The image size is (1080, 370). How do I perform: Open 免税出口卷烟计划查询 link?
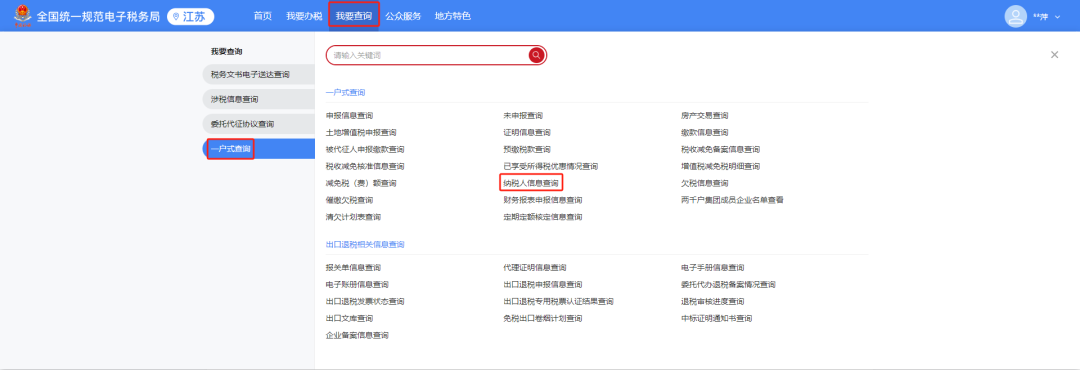coord(543,318)
